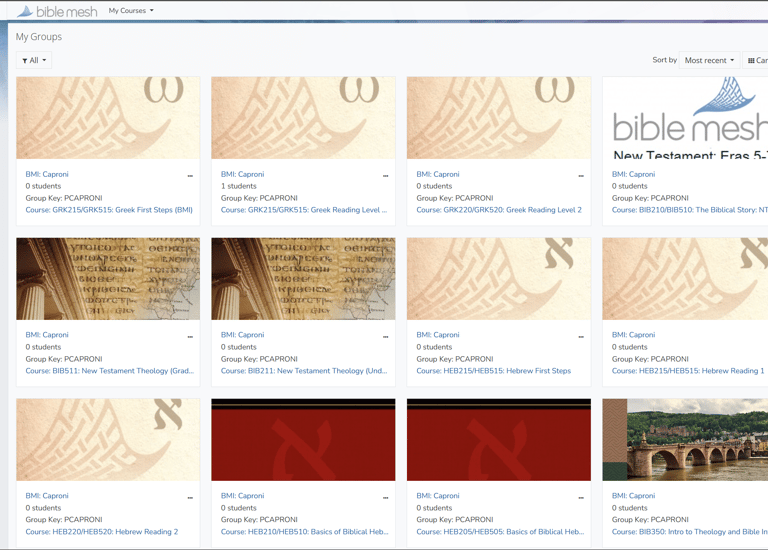Click BMI: Caproni on Greek Reading Level 2 card
This screenshot has height=550, width=768.
coord(438,174)
